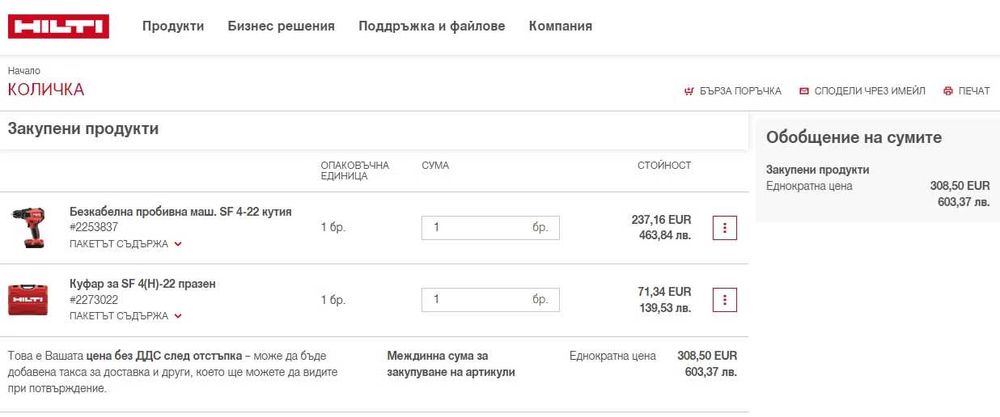The height and width of the screenshot is (417, 1000).
Task: Open the drill product title link
Action: [180, 211]
